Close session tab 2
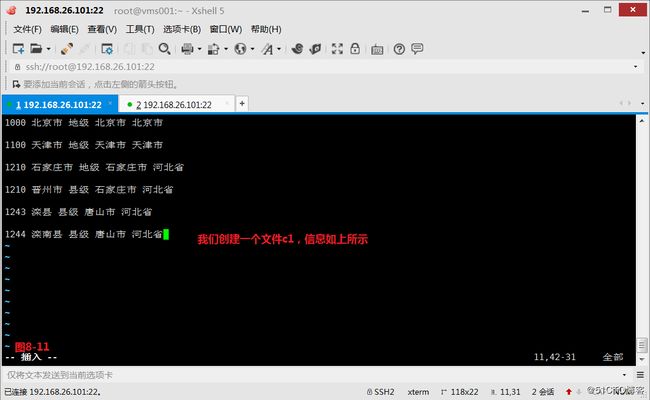Viewport: 650px width, 400px height. pos(227,103)
